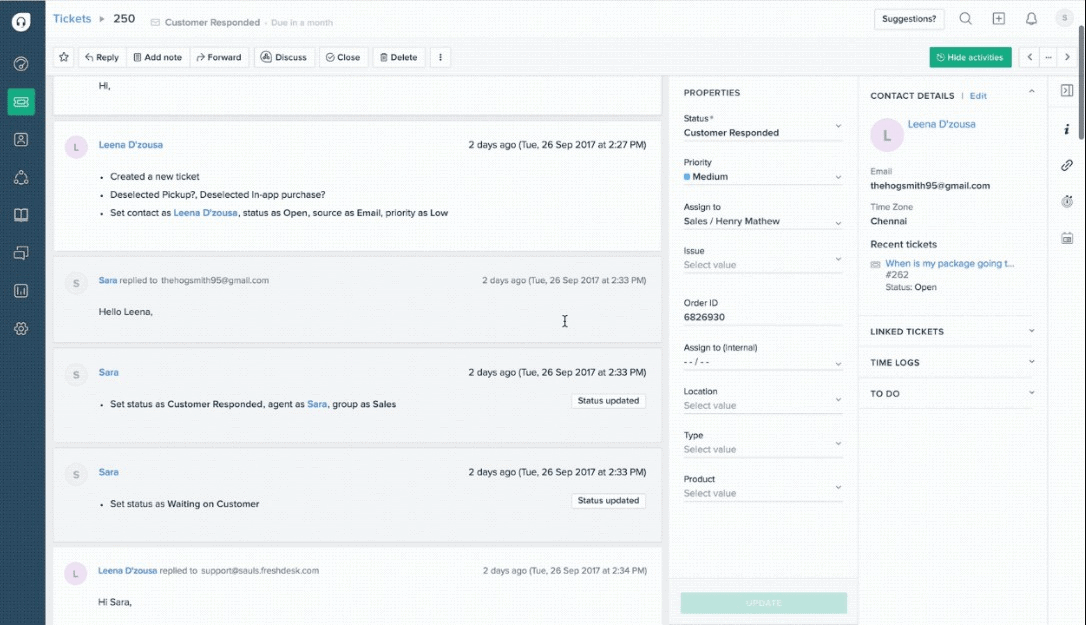Open the Admin settings gear icon
Image resolution: width=1086 pixels, height=625 pixels.
[21, 328]
